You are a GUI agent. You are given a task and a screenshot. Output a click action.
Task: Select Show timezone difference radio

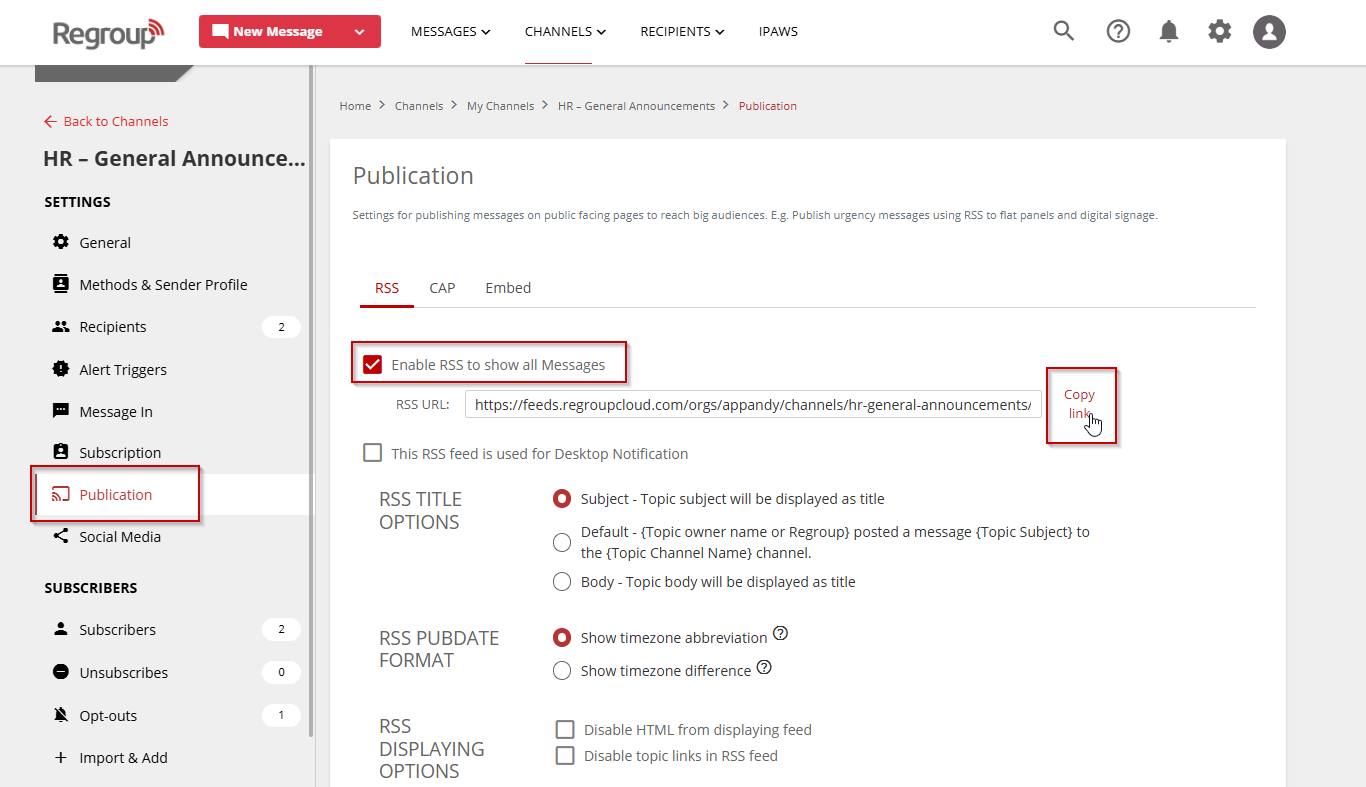coord(563,670)
